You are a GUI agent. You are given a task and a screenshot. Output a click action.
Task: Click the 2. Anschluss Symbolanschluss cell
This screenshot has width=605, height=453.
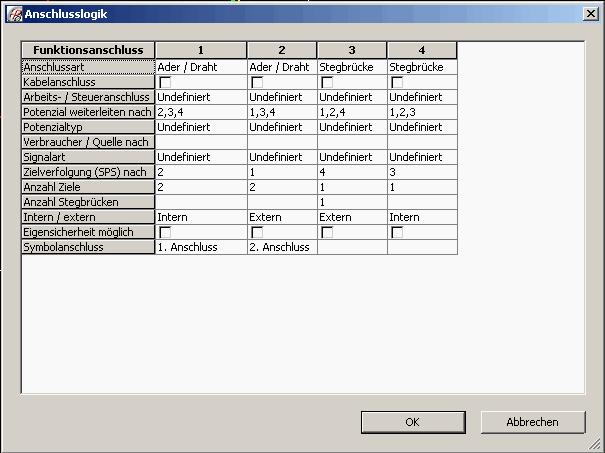pyautogui.click(x=282, y=247)
